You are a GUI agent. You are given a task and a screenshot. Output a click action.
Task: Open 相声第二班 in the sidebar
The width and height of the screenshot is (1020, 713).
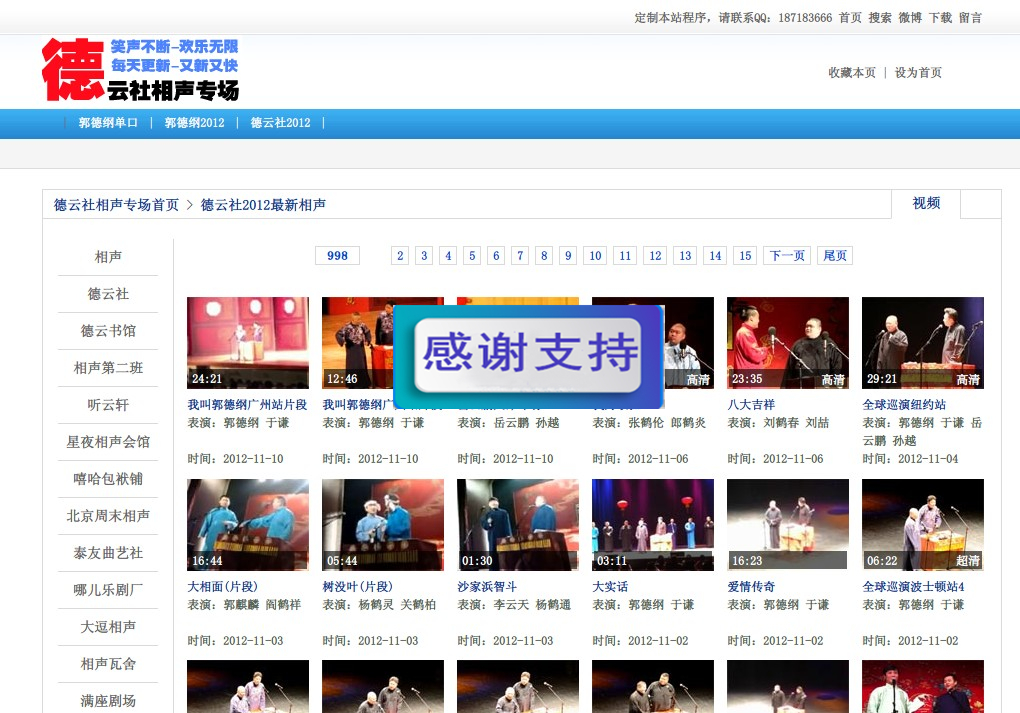tap(108, 368)
